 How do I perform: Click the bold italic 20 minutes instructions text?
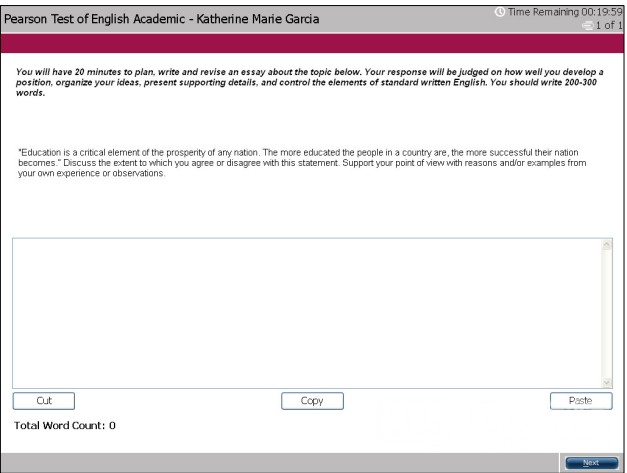pyautogui.click(x=310, y=82)
